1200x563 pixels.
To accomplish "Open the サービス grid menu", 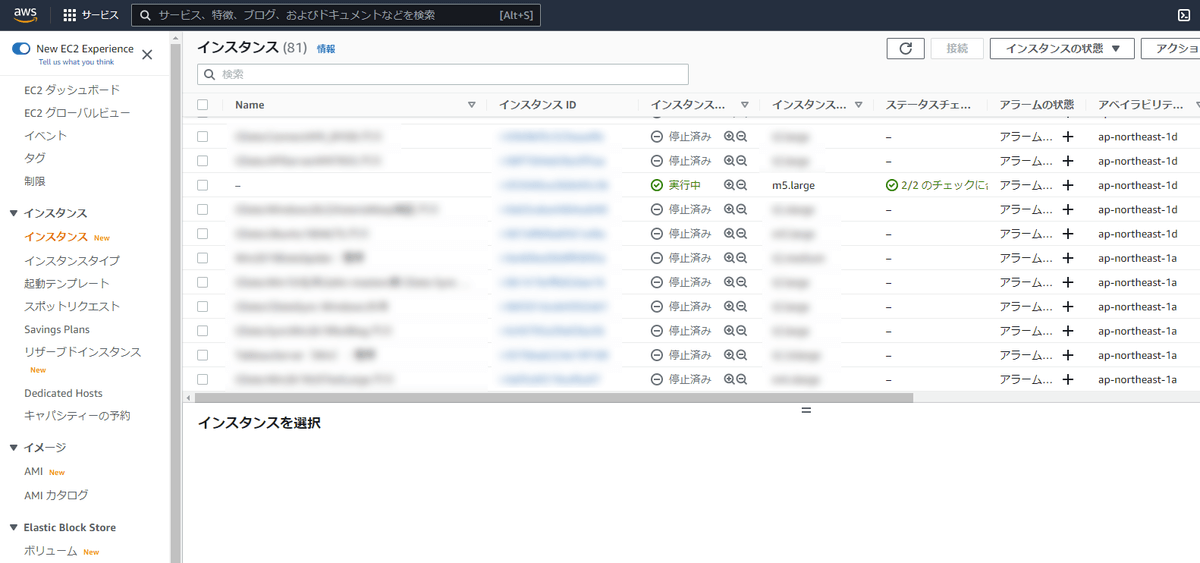I will 90,15.
